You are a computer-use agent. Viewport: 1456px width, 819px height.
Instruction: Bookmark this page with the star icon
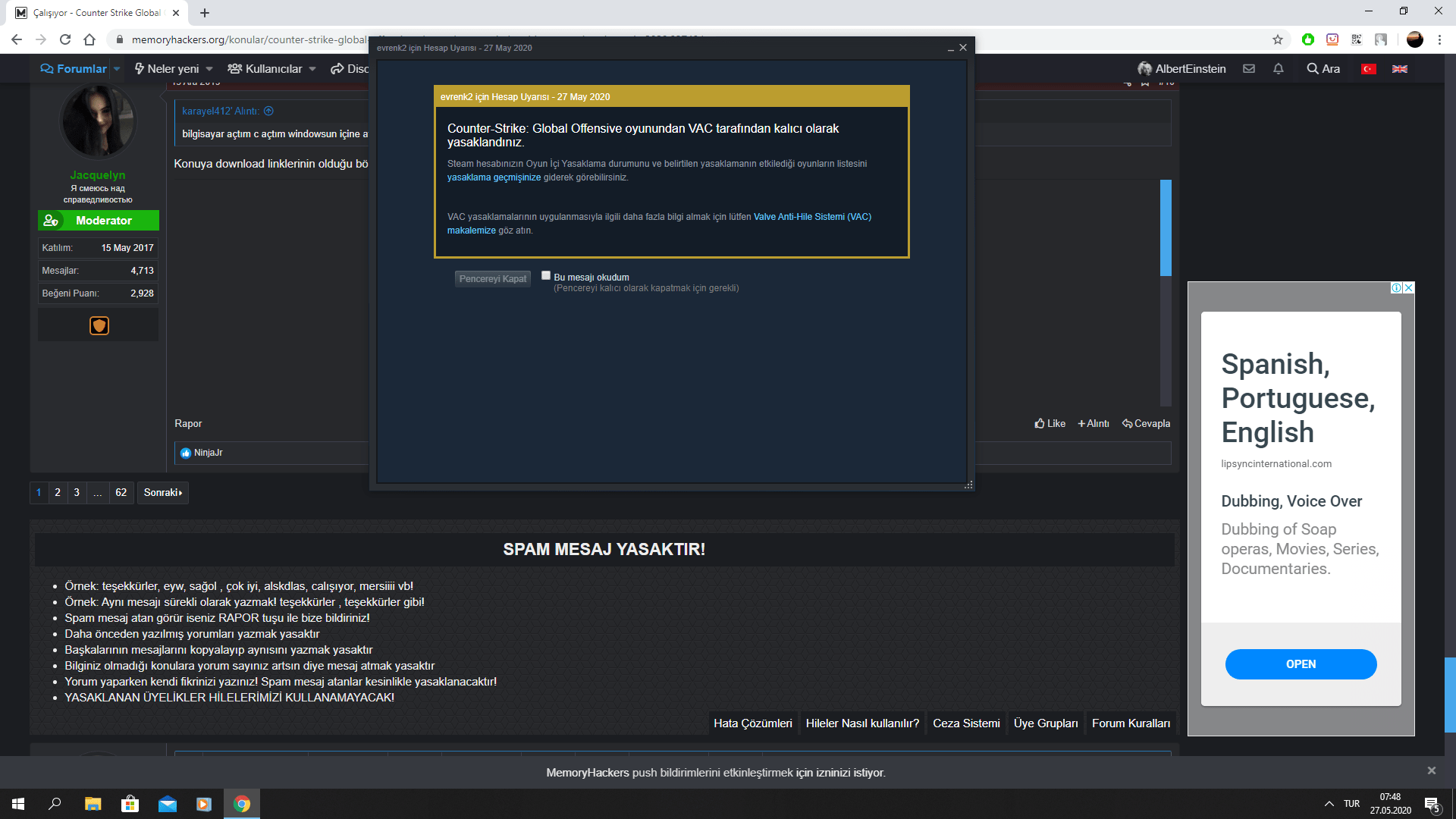pyautogui.click(x=1278, y=39)
